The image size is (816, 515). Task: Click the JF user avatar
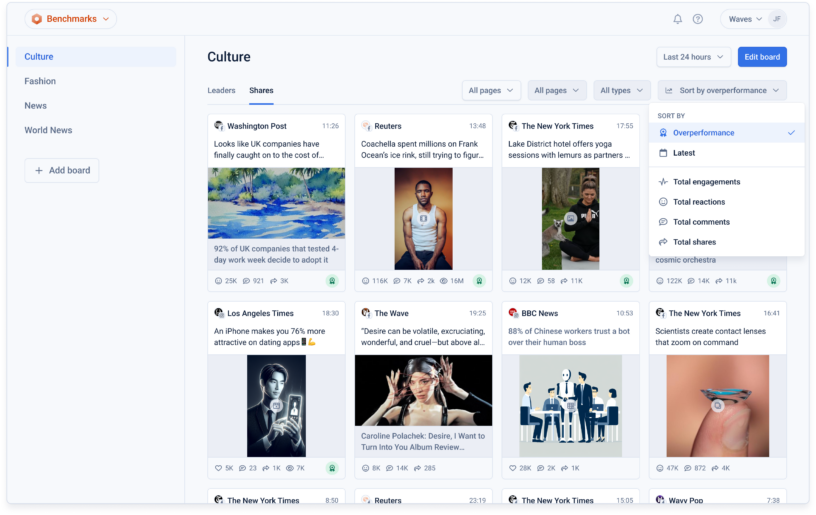point(776,19)
